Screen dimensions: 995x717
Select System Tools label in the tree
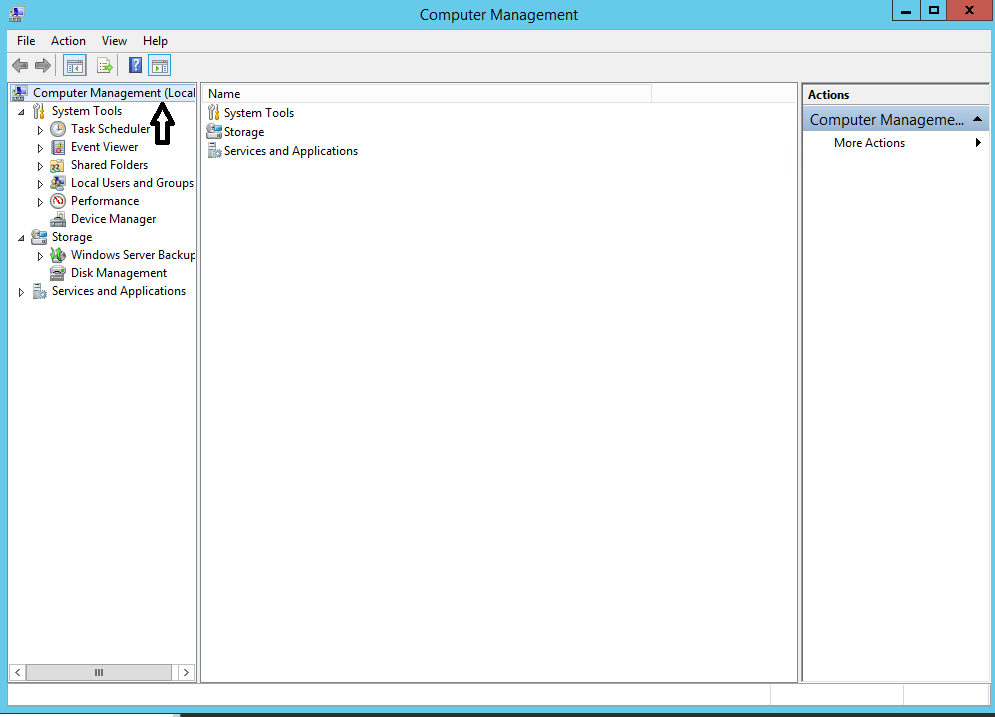point(86,111)
